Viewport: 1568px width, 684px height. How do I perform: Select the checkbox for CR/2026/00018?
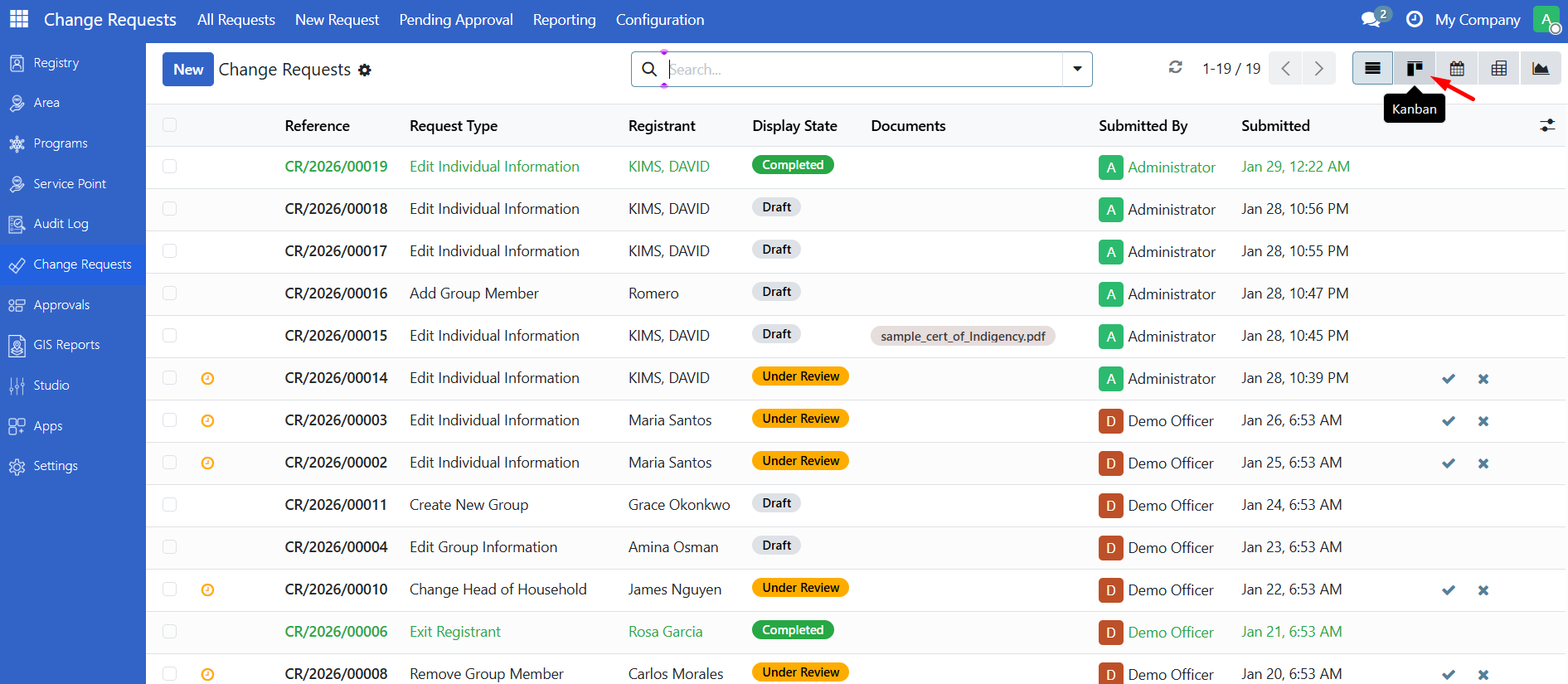click(170, 209)
